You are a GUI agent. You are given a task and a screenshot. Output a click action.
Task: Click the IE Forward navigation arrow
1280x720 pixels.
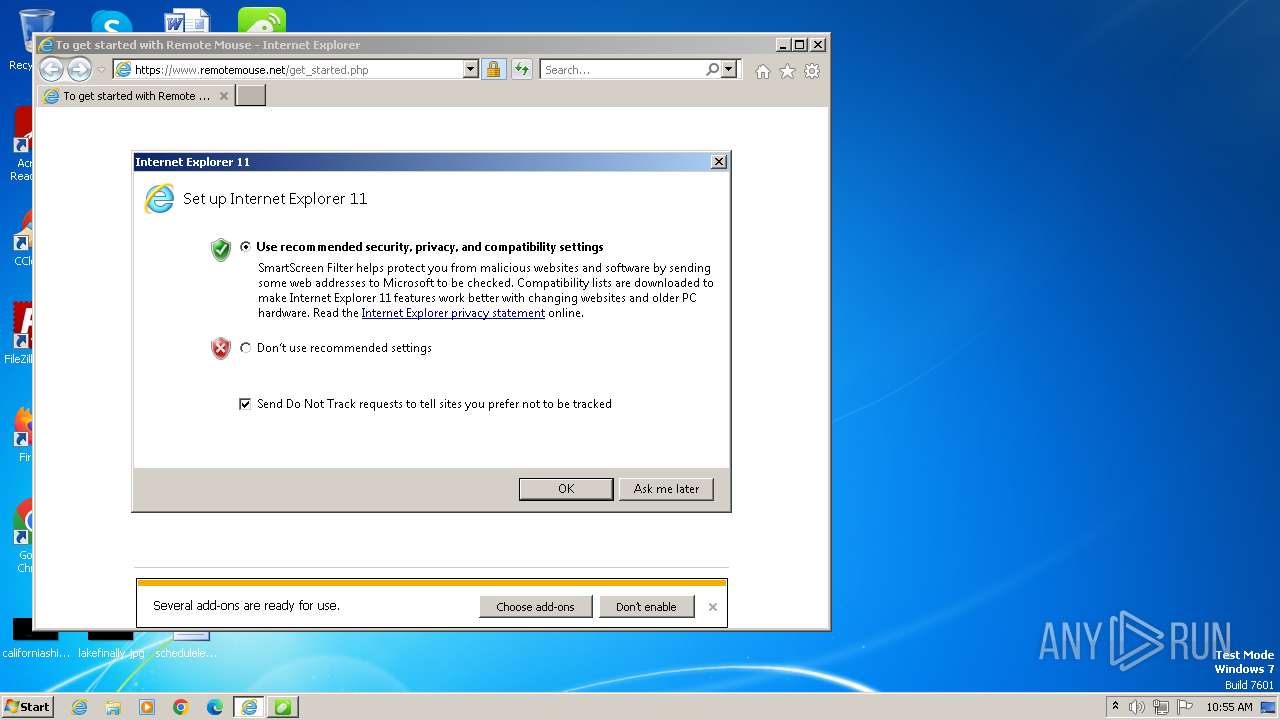(79, 70)
